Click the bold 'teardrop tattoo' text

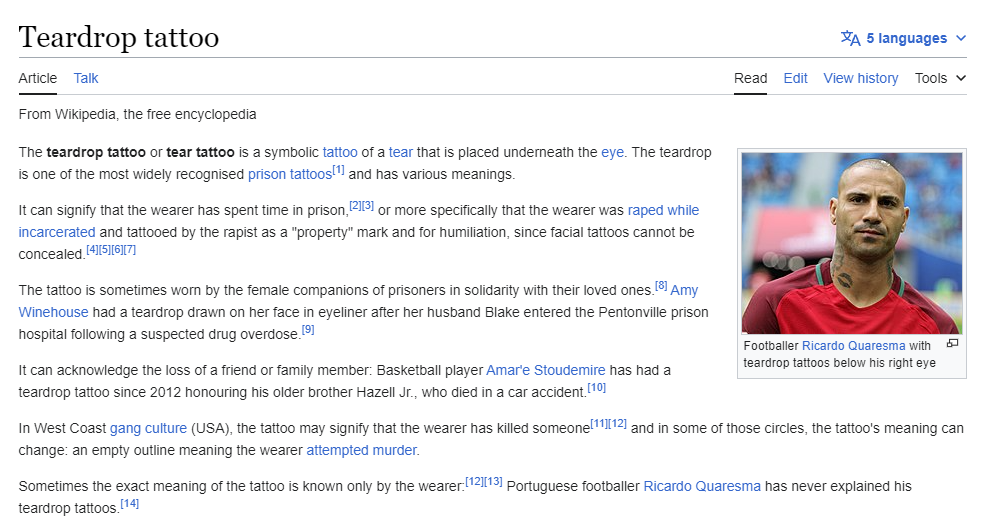tap(96, 152)
